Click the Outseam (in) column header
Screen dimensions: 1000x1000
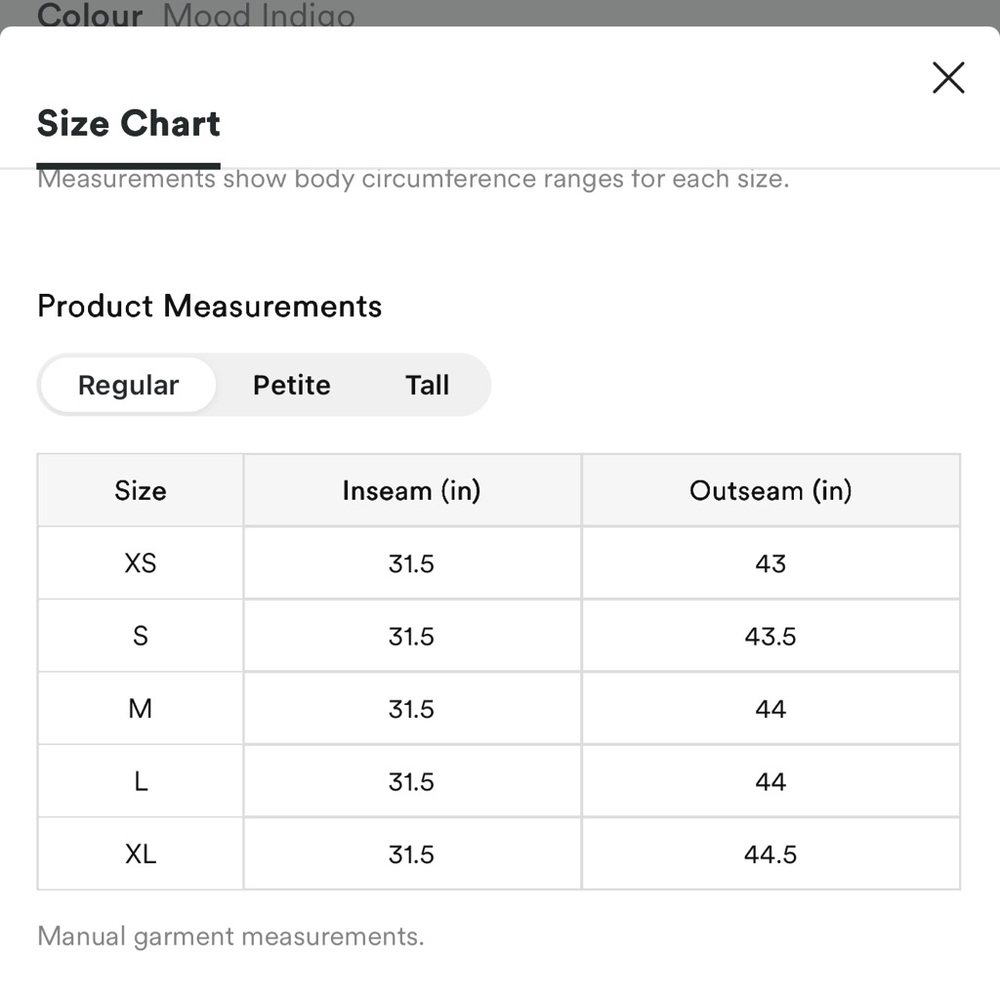click(770, 490)
